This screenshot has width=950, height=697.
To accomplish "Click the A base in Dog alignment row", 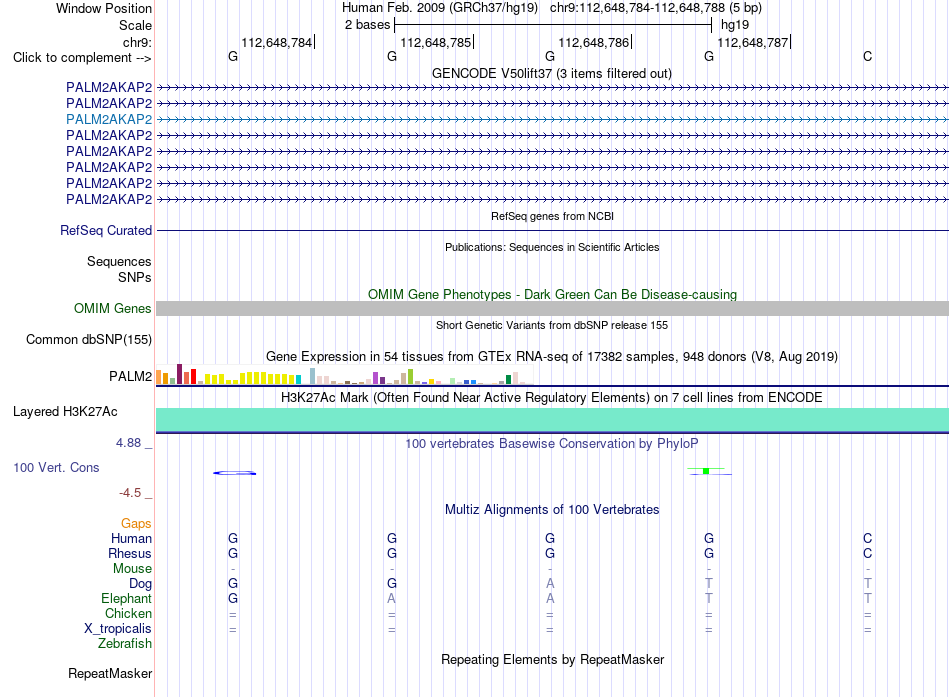I will [x=550, y=583].
